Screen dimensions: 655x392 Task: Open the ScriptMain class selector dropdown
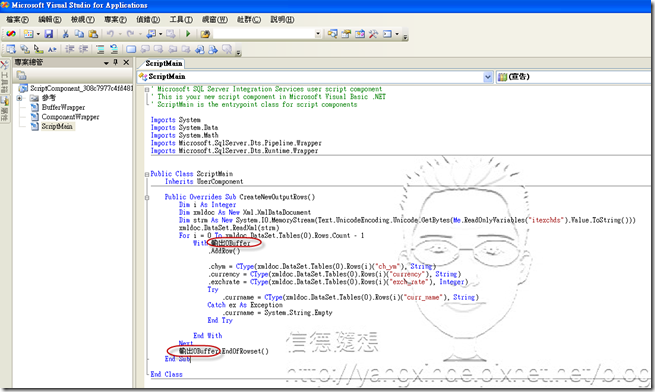(487, 77)
